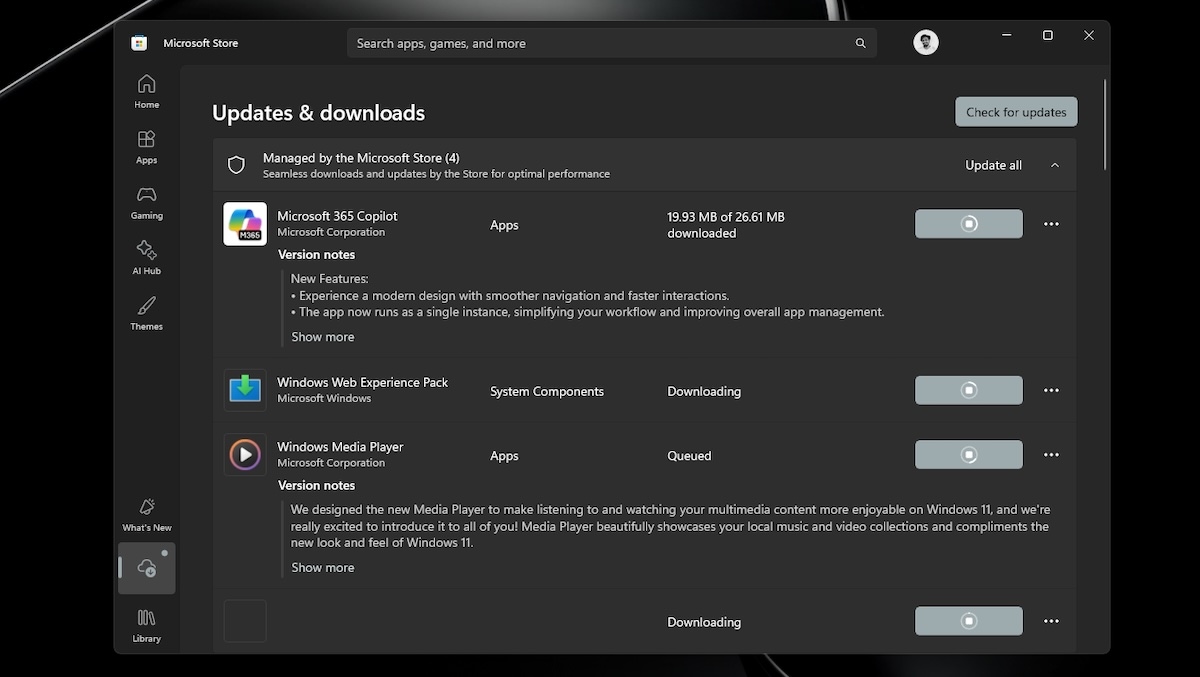The image size is (1200, 677).
Task: Open AI Hub from sidebar
Action: coord(146,257)
